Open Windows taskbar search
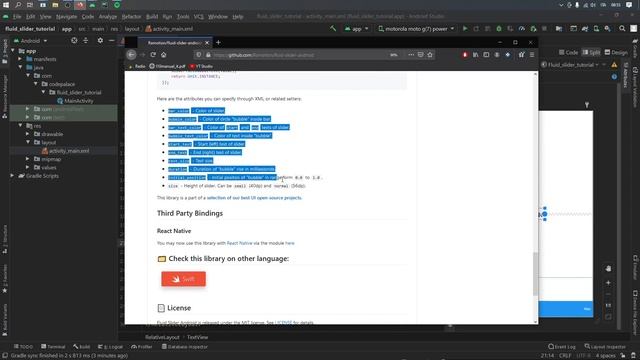640x360 pixels. coord(18,5)
